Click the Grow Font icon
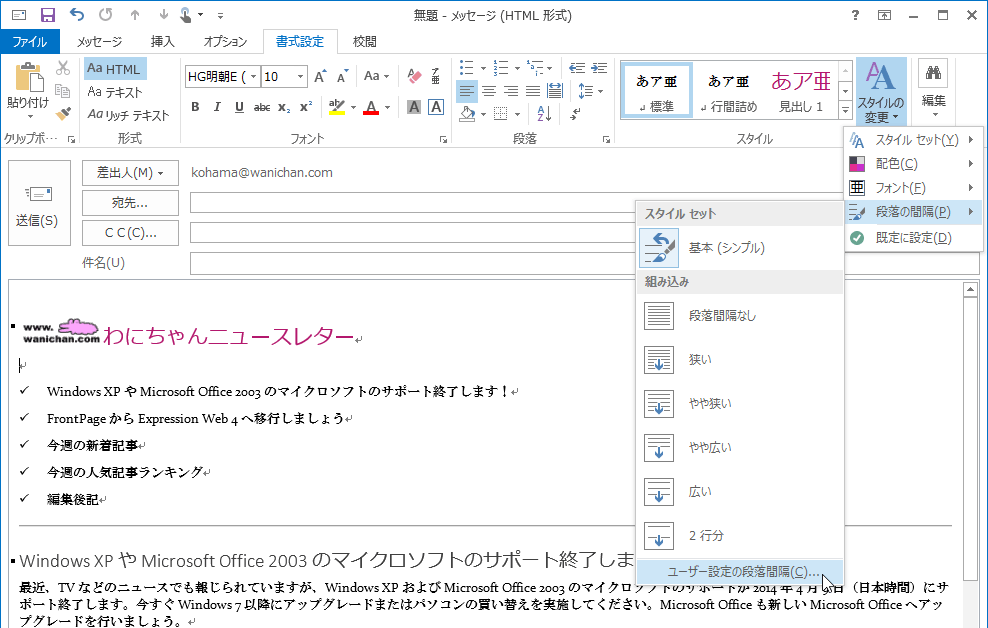The image size is (988, 628). pos(320,77)
